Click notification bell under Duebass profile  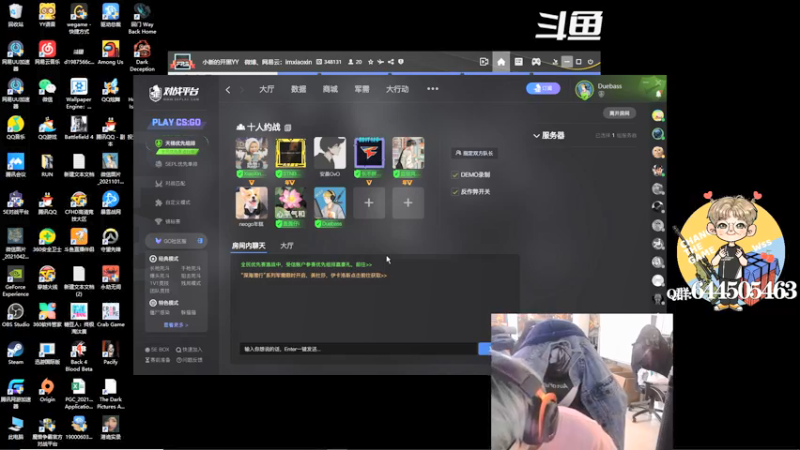pyautogui.click(x=659, y=94)
